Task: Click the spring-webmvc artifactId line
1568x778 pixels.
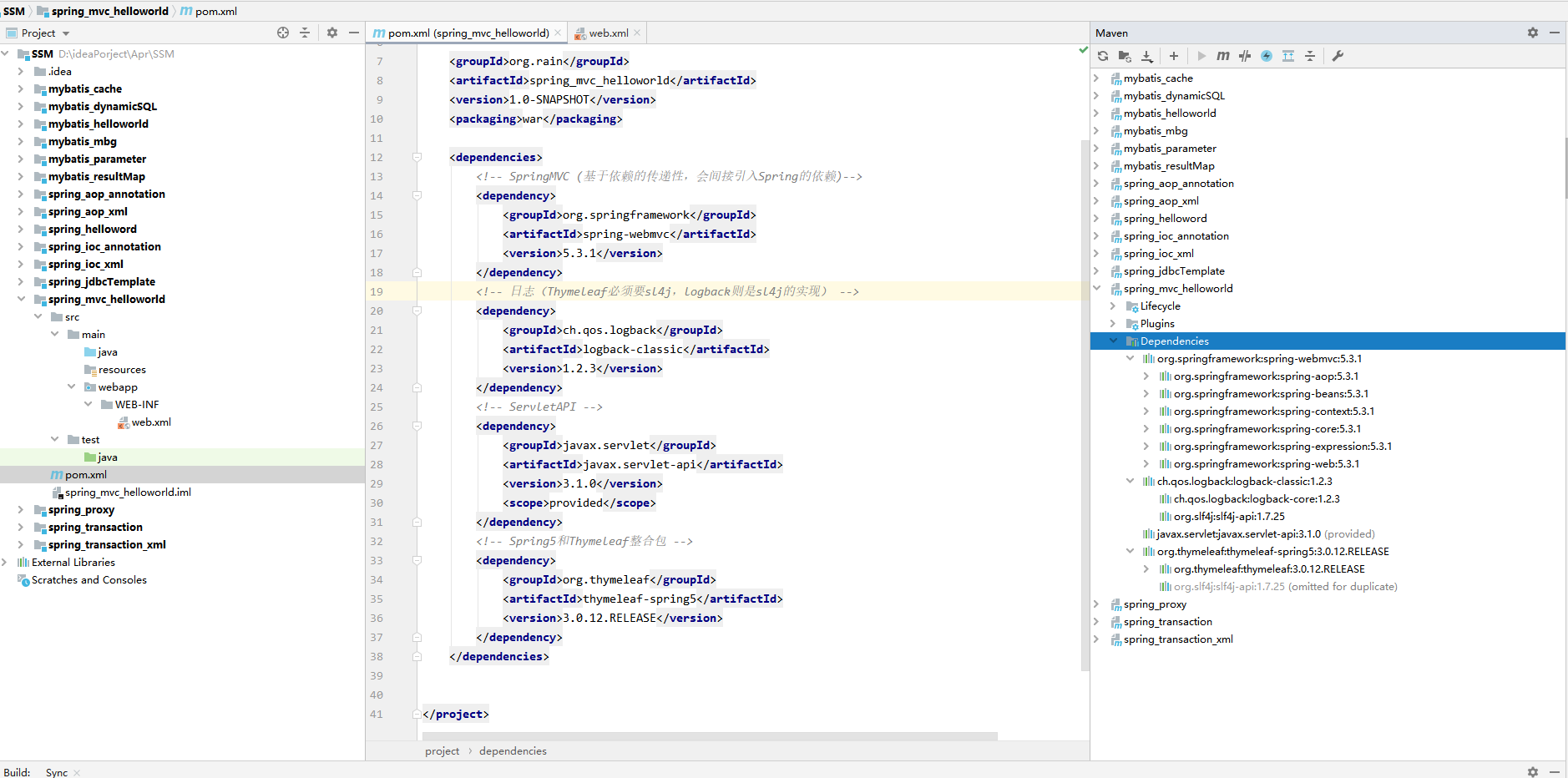Action: pyautogui.click(x=630, y=234)
